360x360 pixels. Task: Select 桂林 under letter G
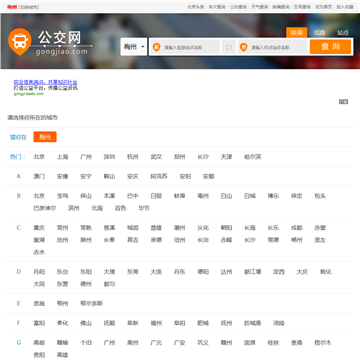click(273, 343)
